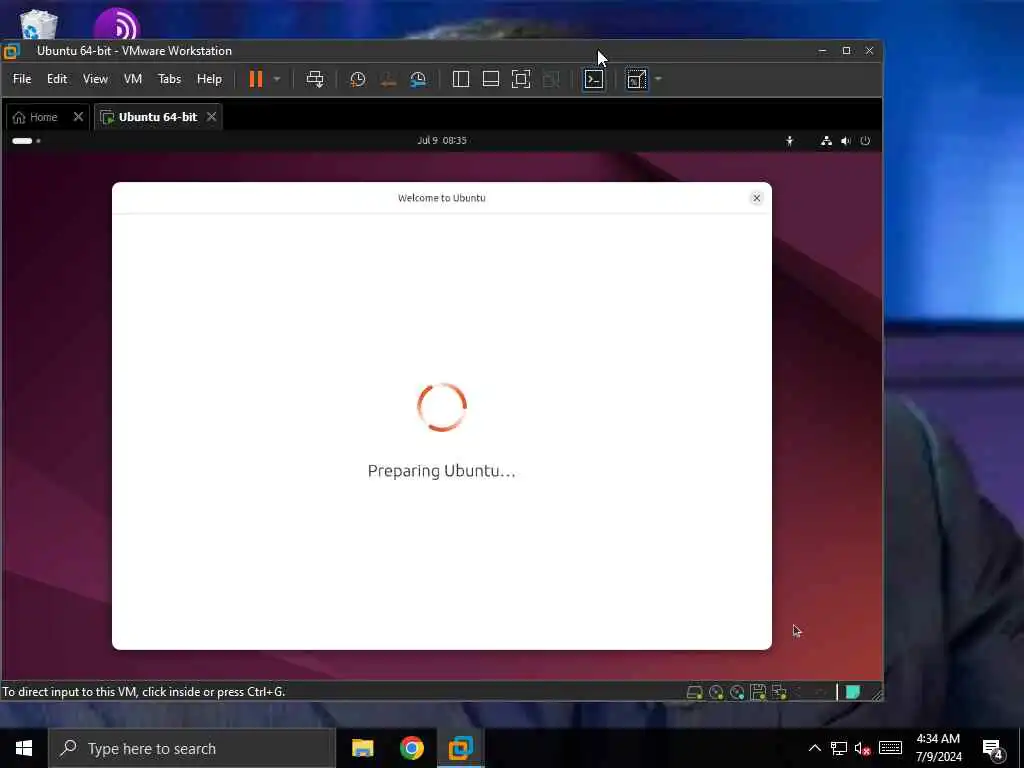Open the Tabs menu

pos(169,79)
